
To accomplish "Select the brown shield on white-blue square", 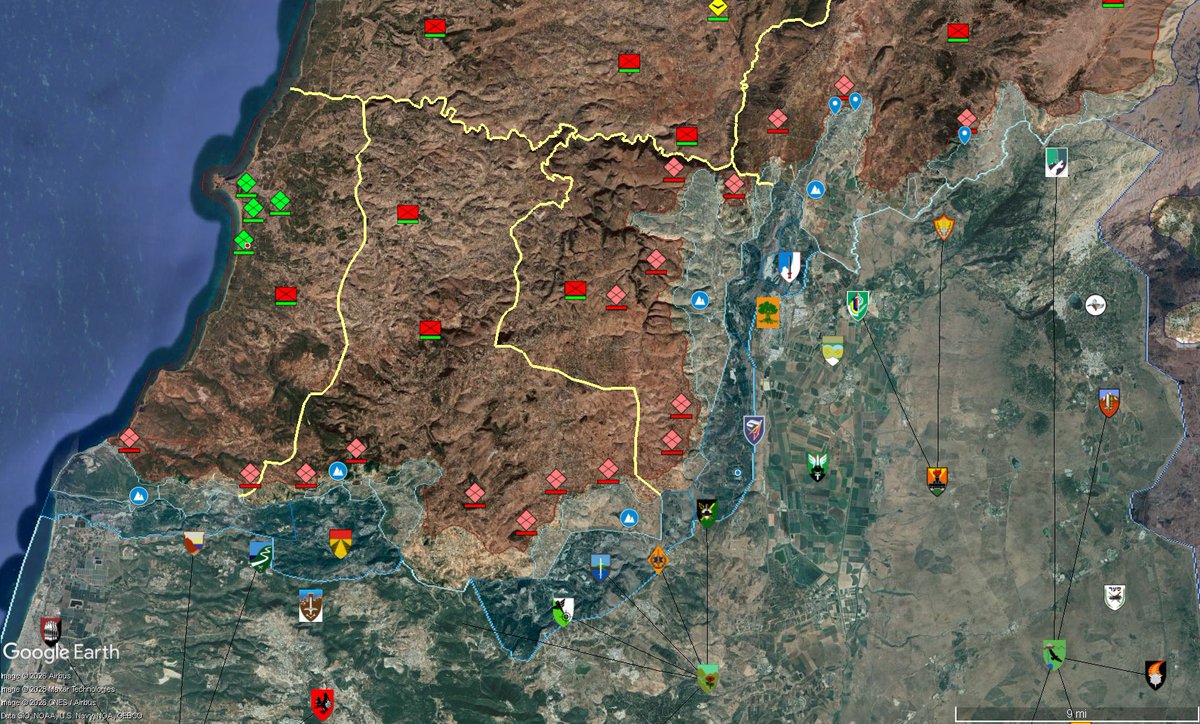I will pos(311,606).
